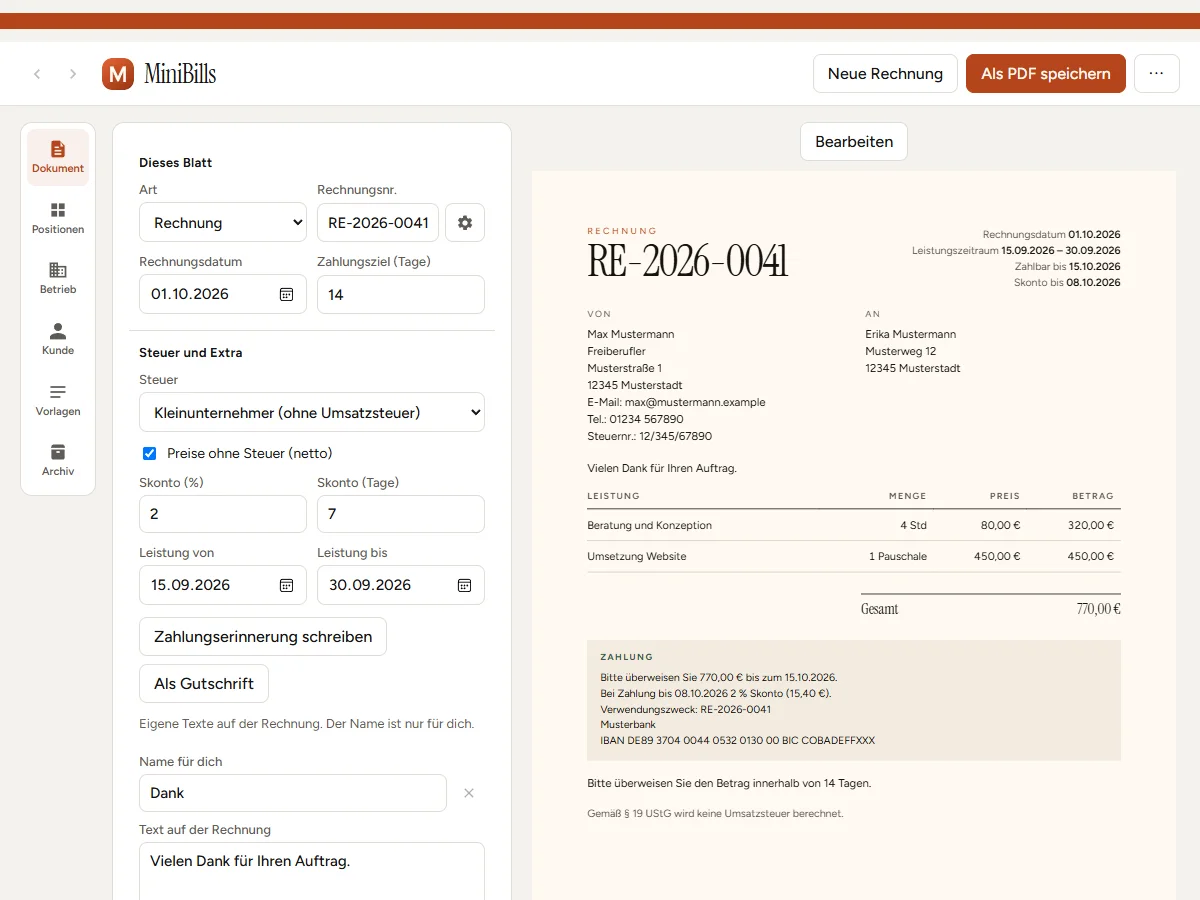Go back with the left arrow
Viewport: 1200px width, 900px height.
[x=38, y=74]
